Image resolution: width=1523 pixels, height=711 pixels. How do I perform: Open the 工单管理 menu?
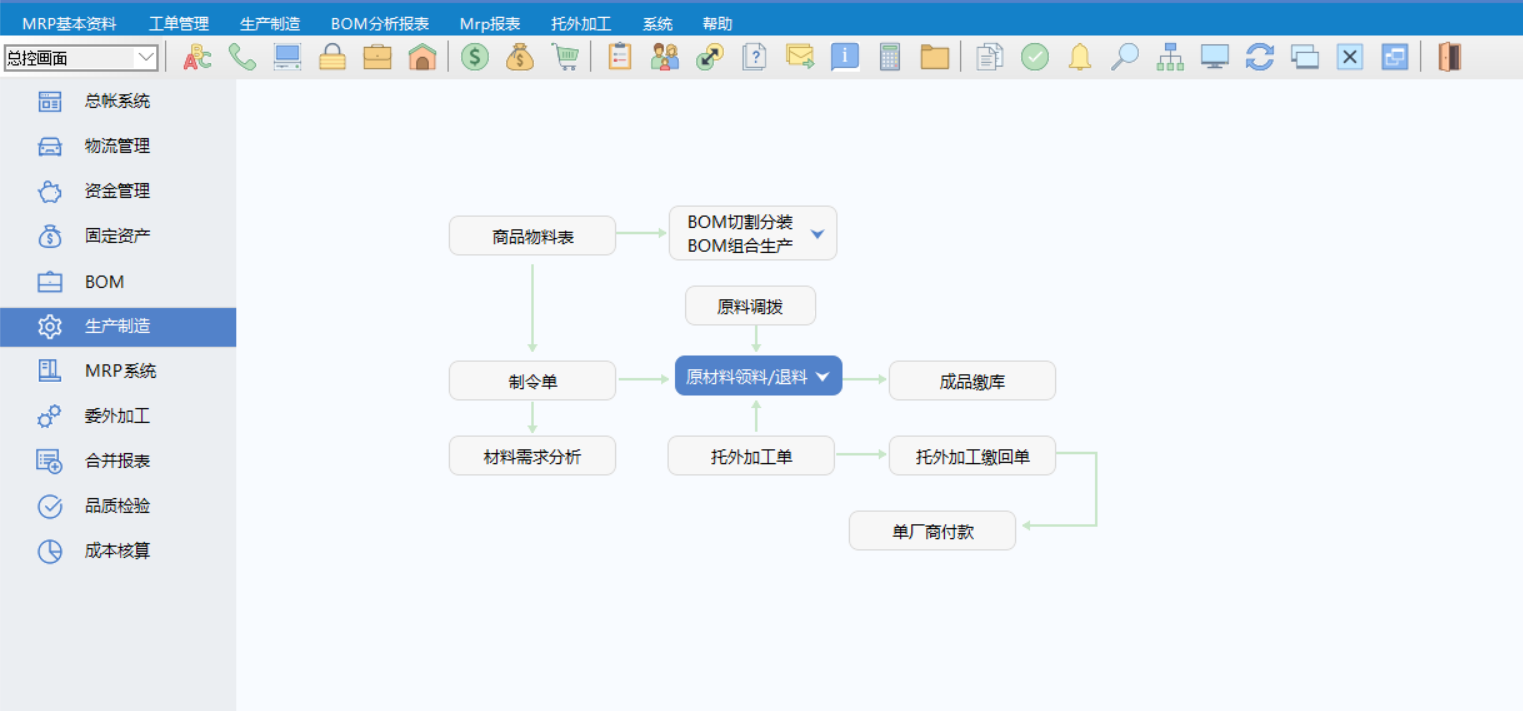179,24
